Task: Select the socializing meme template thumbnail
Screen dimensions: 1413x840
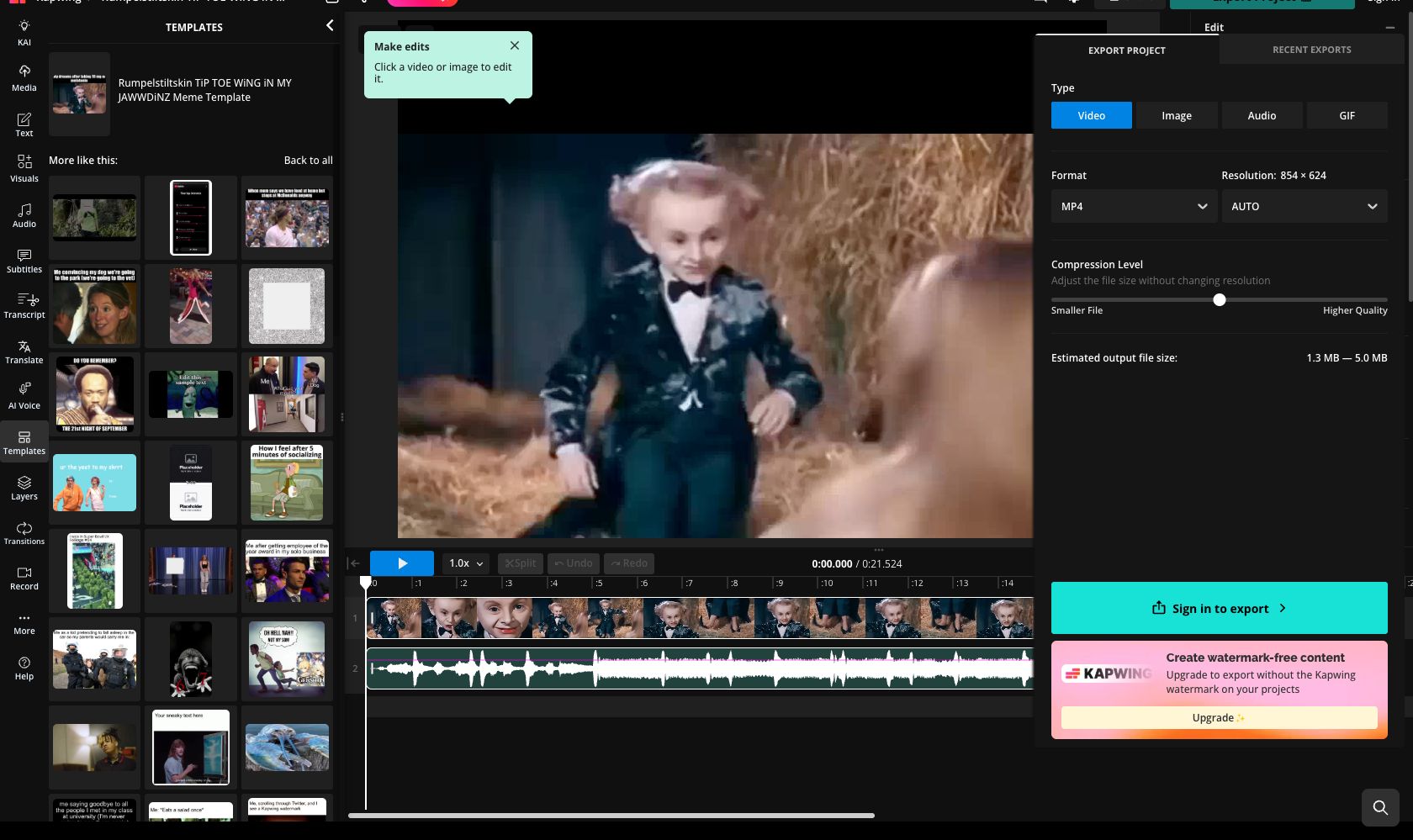Action: point(287,483)
